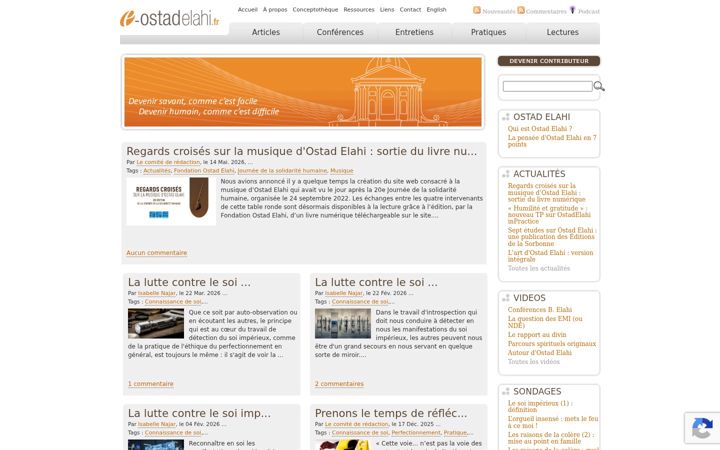
Task: Click the Nouveautés RSS feed icon
Action: pyautogui.click(x=477, y=10)
